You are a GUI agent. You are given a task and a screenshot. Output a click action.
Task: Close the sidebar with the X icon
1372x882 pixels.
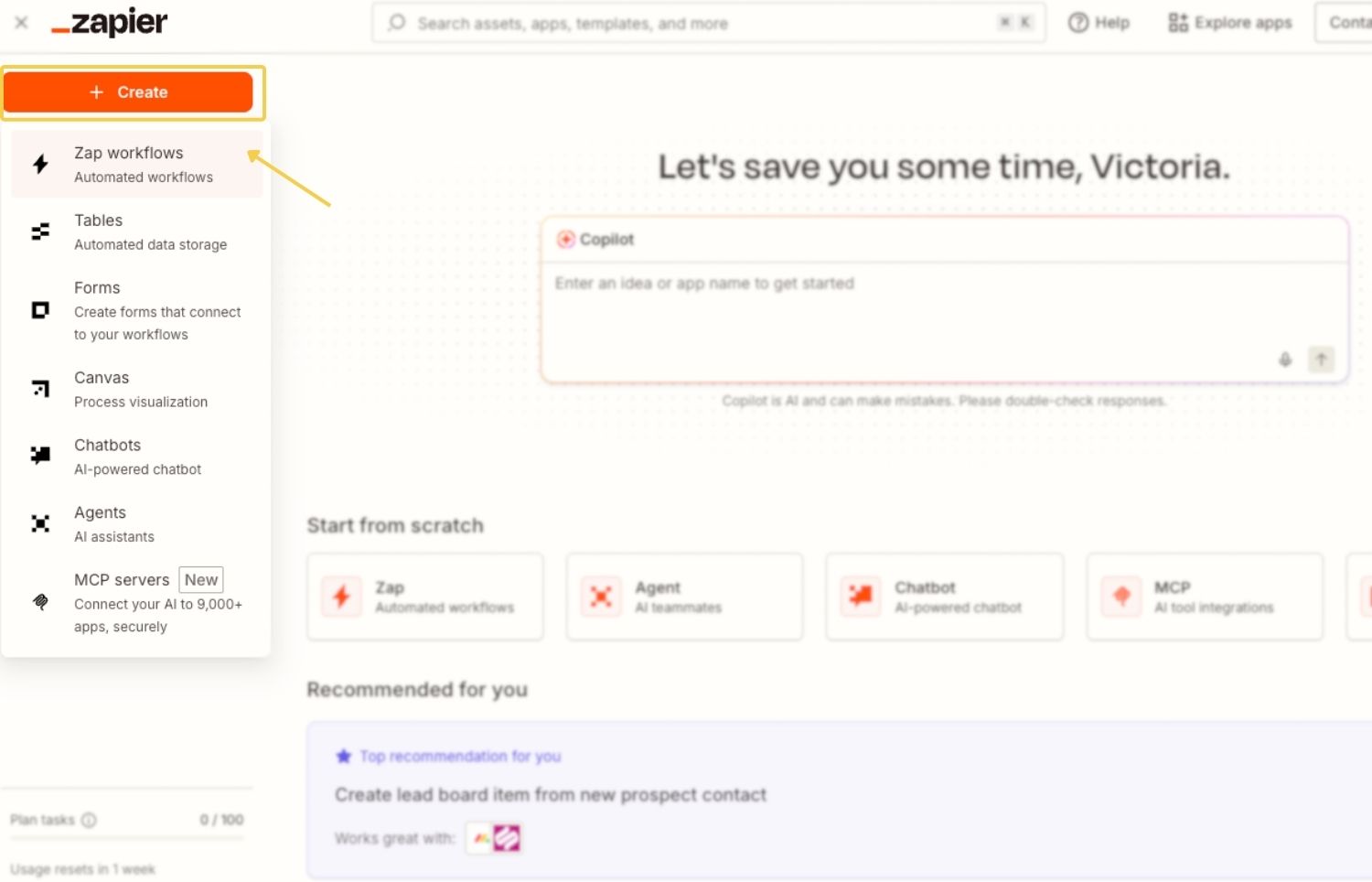click(x=22, y=23)
